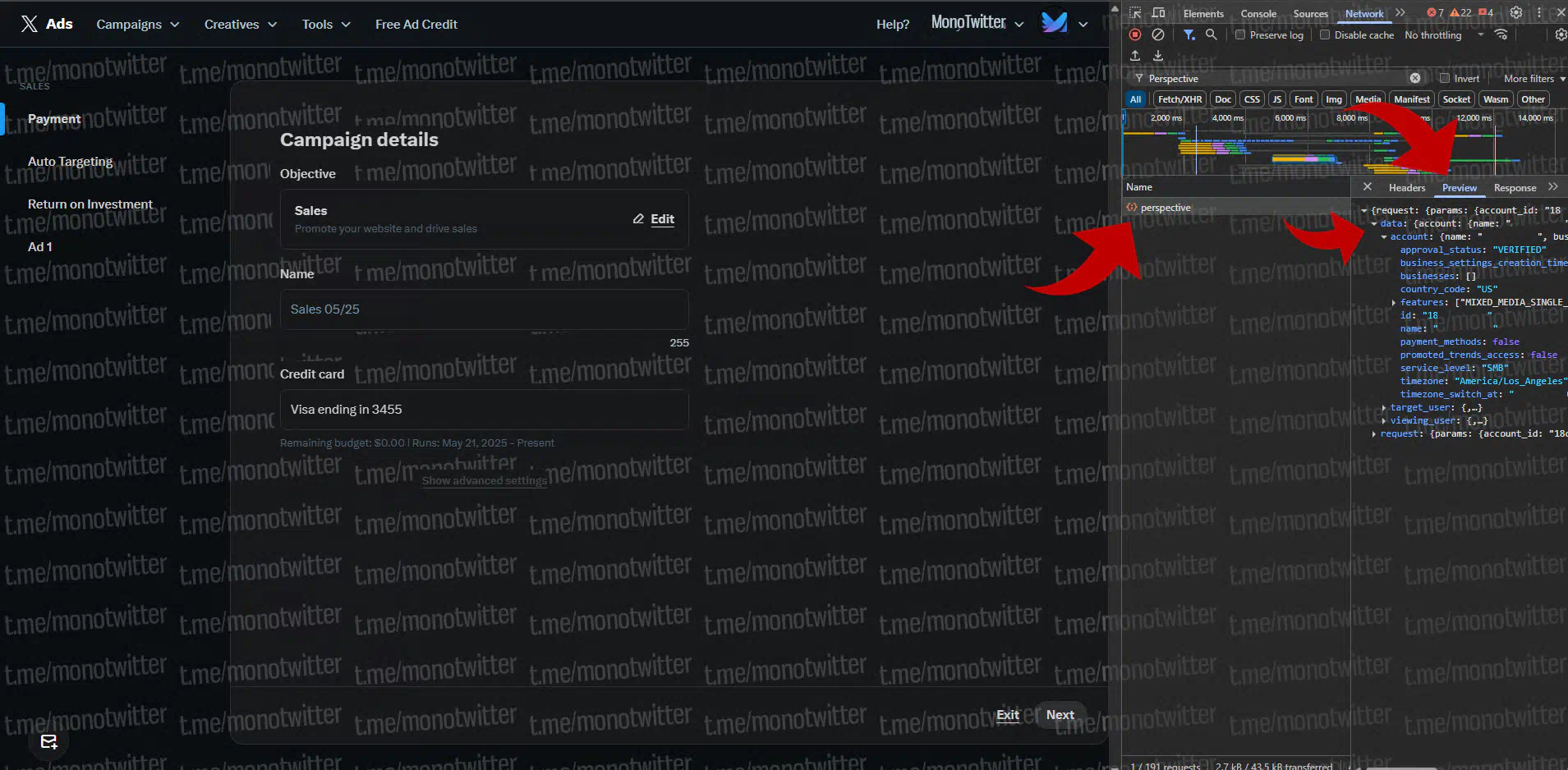Screen dimensions: 1568x770
Task: Click the 4 issues counter icon
Action: point(1486,13)
